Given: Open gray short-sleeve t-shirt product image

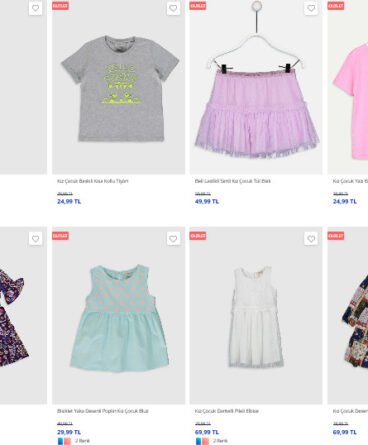Looking at the screenshot, I should (118, 87).
